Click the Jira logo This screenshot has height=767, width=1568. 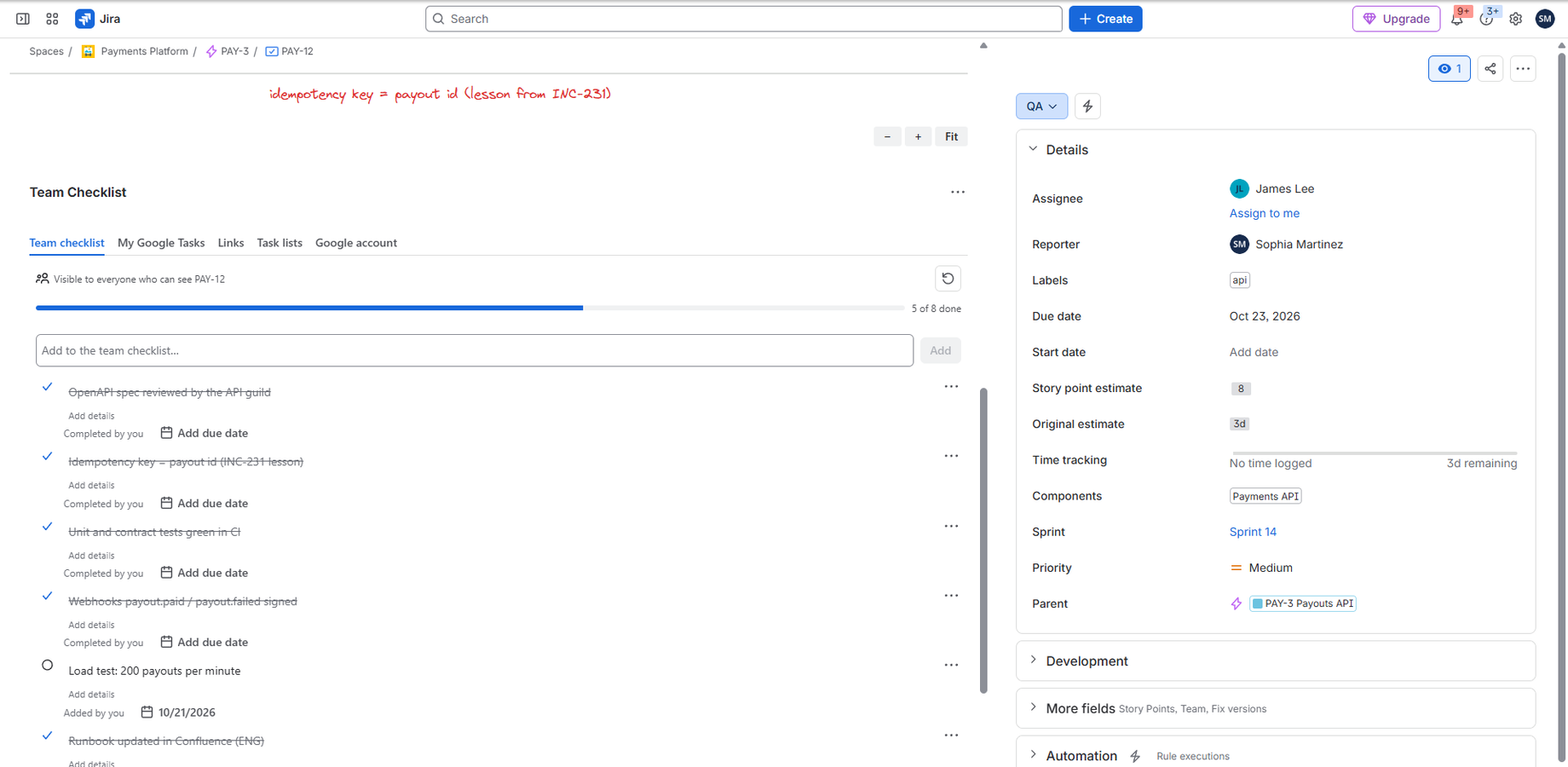coord(98,19)
